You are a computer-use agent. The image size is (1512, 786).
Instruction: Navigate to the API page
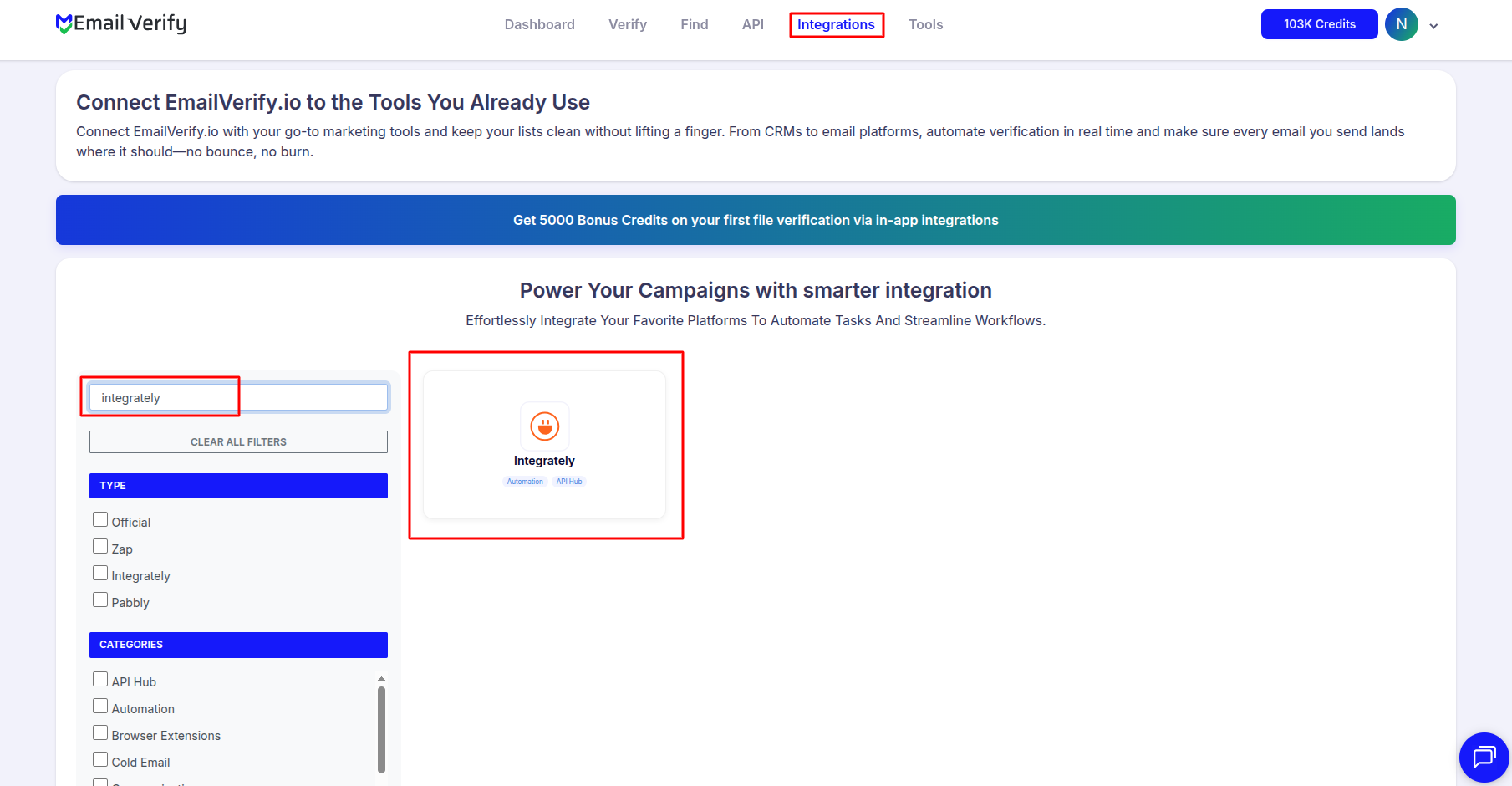click(753, 24)
